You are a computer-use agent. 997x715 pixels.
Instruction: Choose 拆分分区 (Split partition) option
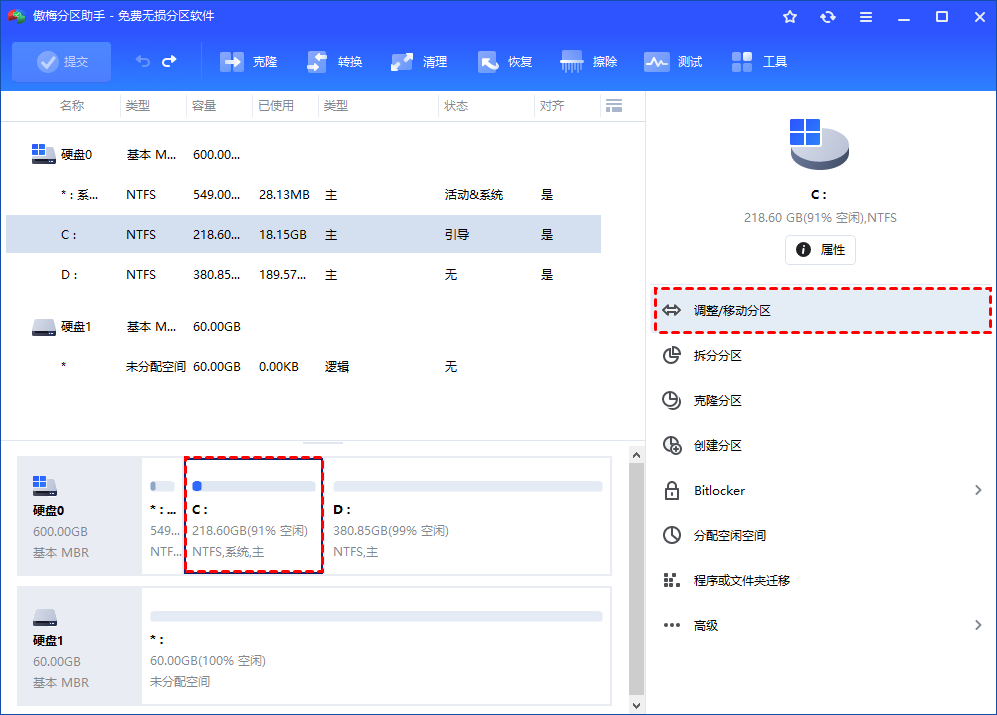tap(717, 356)
